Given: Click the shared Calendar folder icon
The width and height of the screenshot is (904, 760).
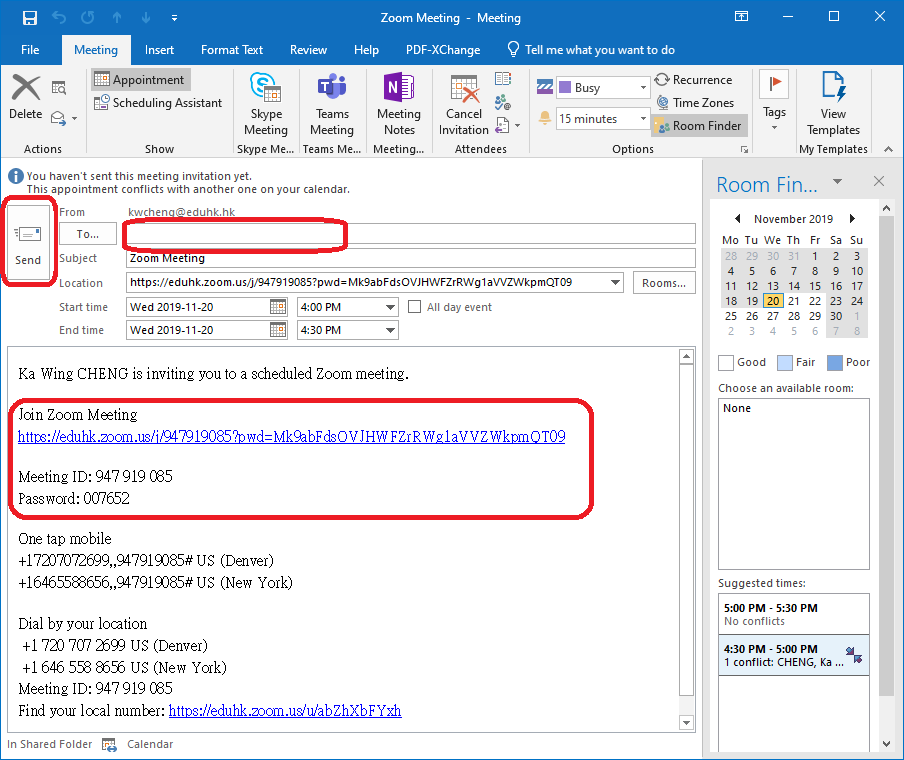Looking at the screenshot, I should [110, 744].
